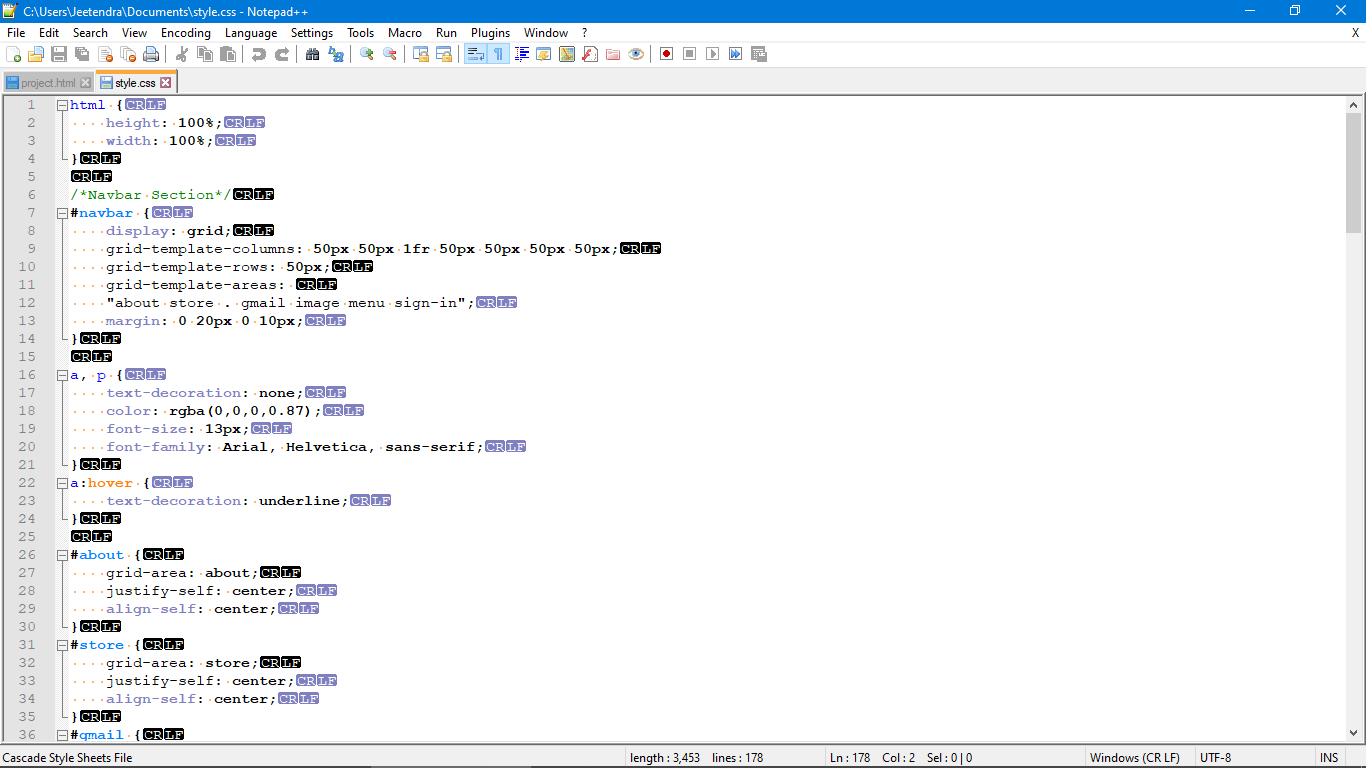Image resolution: width=1366 pixels, height=768 pixels.
Task: Open the Window menu
Action: pos(546,33)
